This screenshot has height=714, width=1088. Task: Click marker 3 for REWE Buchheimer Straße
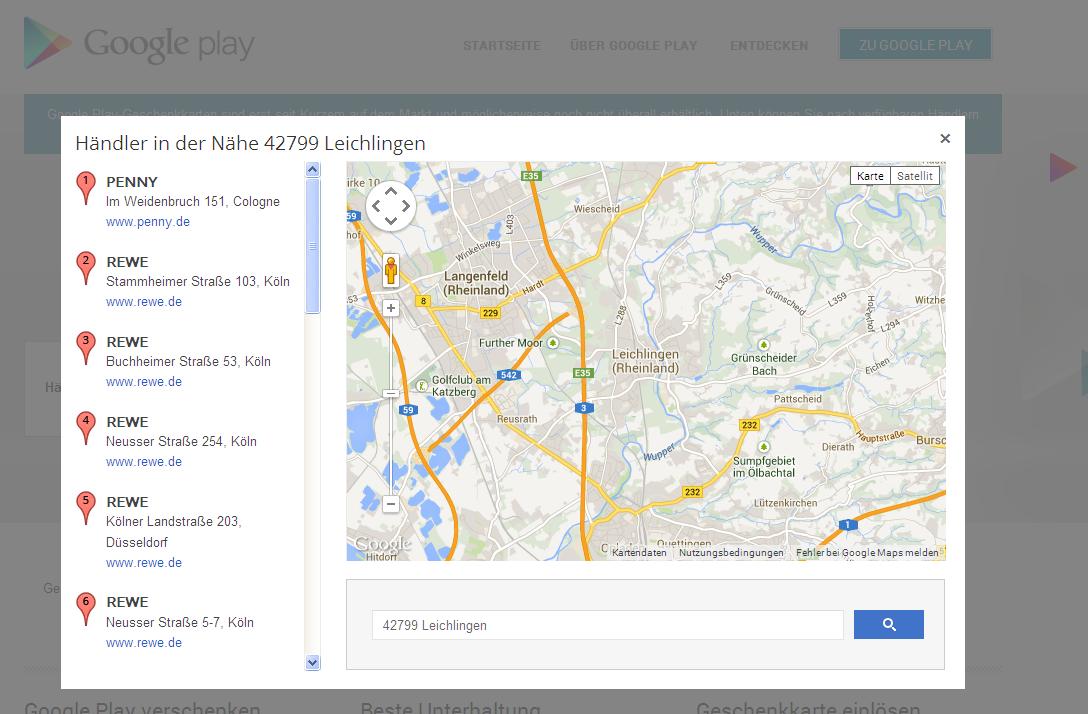(x=85, y=348)
